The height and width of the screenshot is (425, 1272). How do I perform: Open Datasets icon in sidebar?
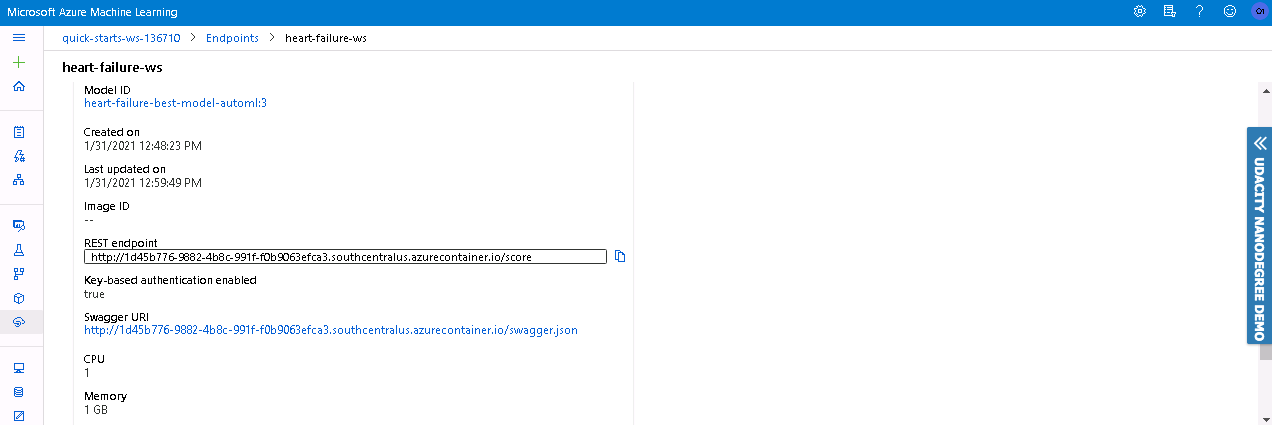click(x=19, y=226)
